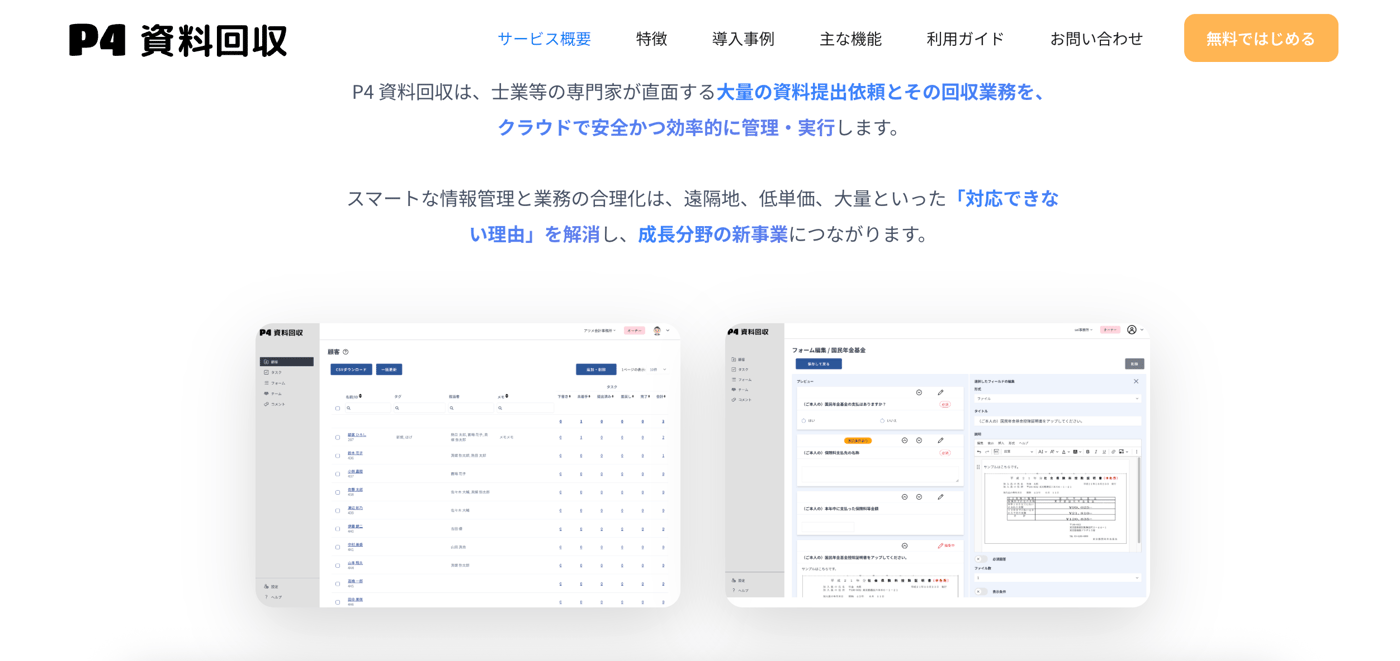Click the 無料ではじめる button
This screenshot has width=1400, height=661.
click(1261, 38)
